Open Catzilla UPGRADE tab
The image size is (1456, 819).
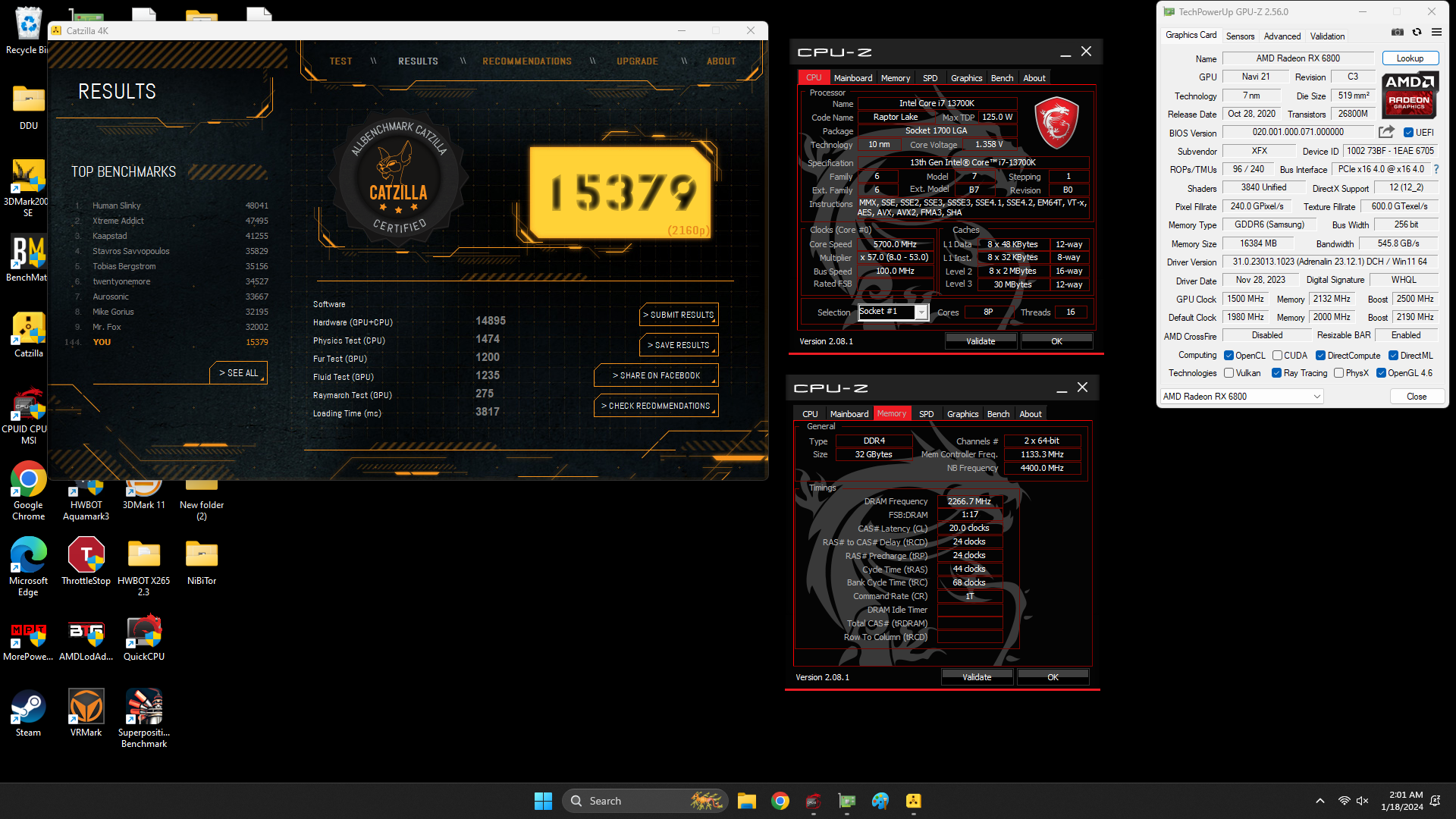(x=637, y=61)
